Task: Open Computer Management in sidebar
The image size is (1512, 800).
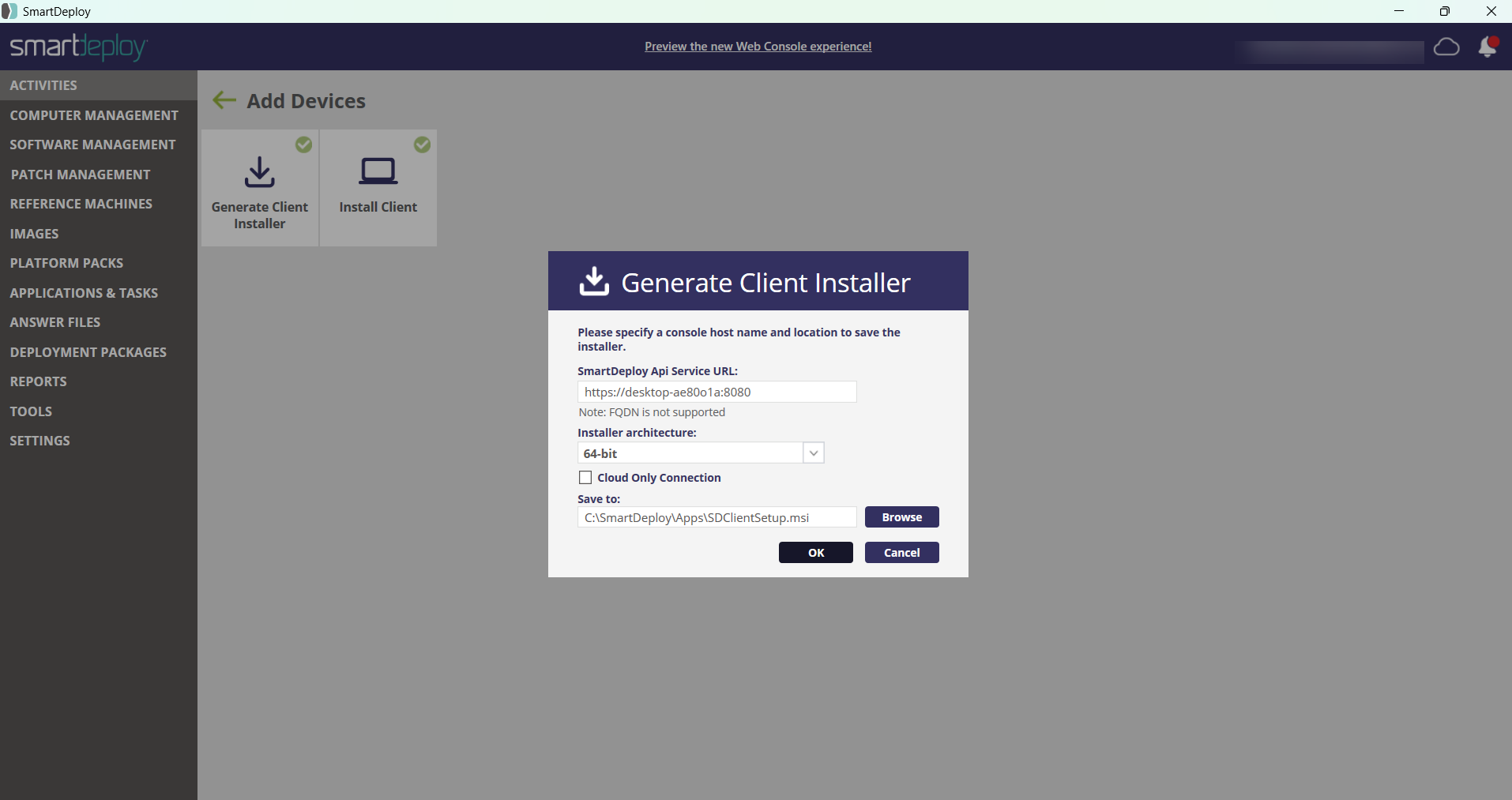Action: (94, 115)
